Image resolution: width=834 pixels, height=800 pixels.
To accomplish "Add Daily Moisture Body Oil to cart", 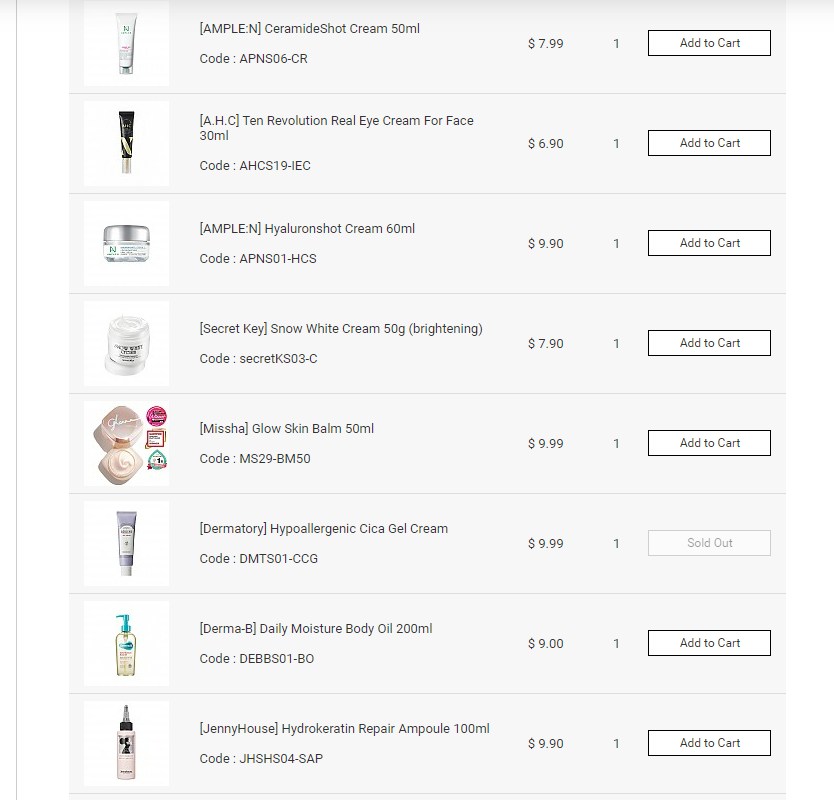I will pos(709,643).
